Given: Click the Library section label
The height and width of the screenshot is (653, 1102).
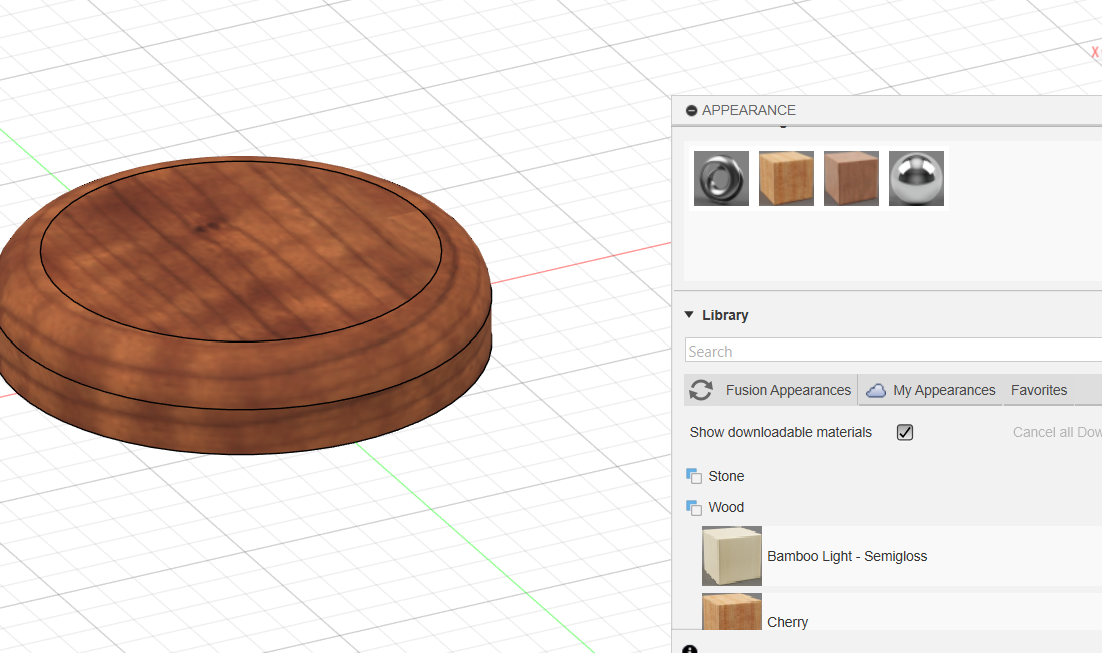Looking at the screenshot, I should click(725, 315).
